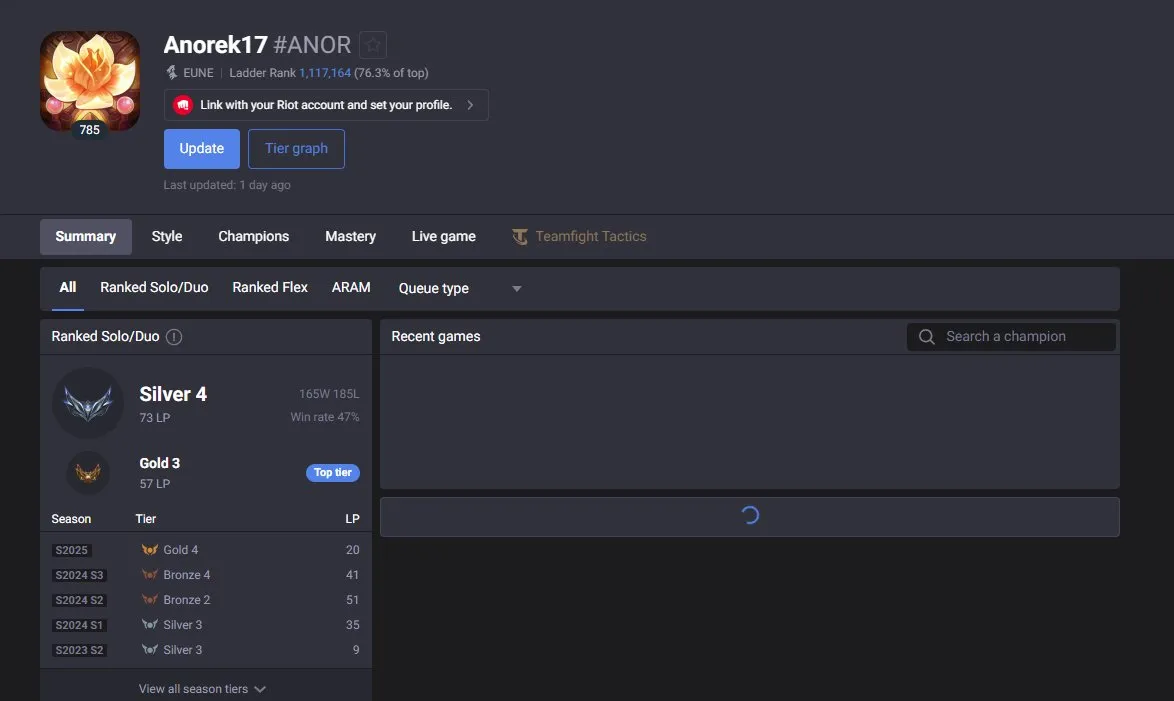
Task: Click the Teamfight Tactics logo icon
Action: (x=520, y=237)
